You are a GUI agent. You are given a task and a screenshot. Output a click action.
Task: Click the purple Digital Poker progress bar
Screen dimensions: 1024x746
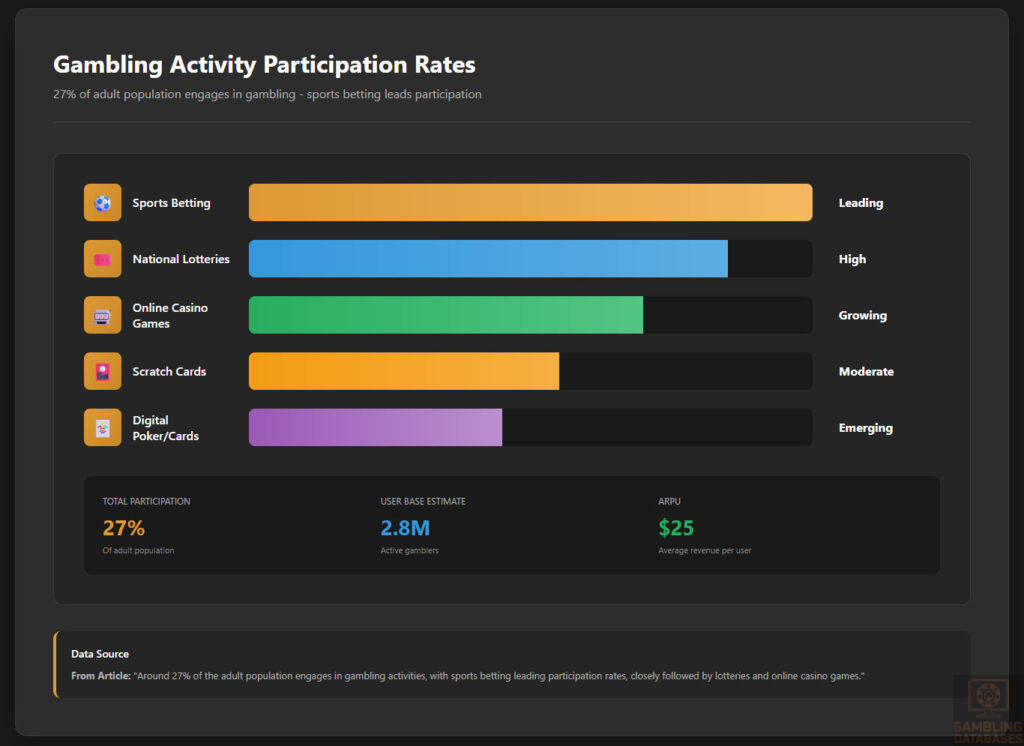pyautogui.click(x=374, y=427)
